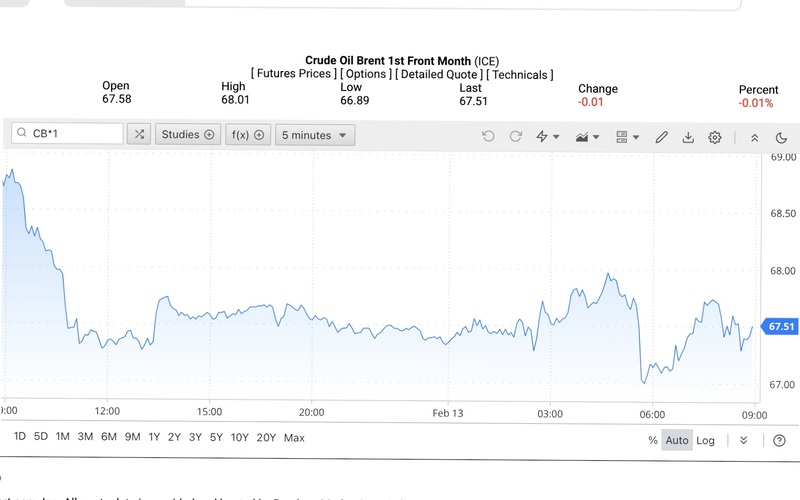Open chart settings gear

(715, 136)
